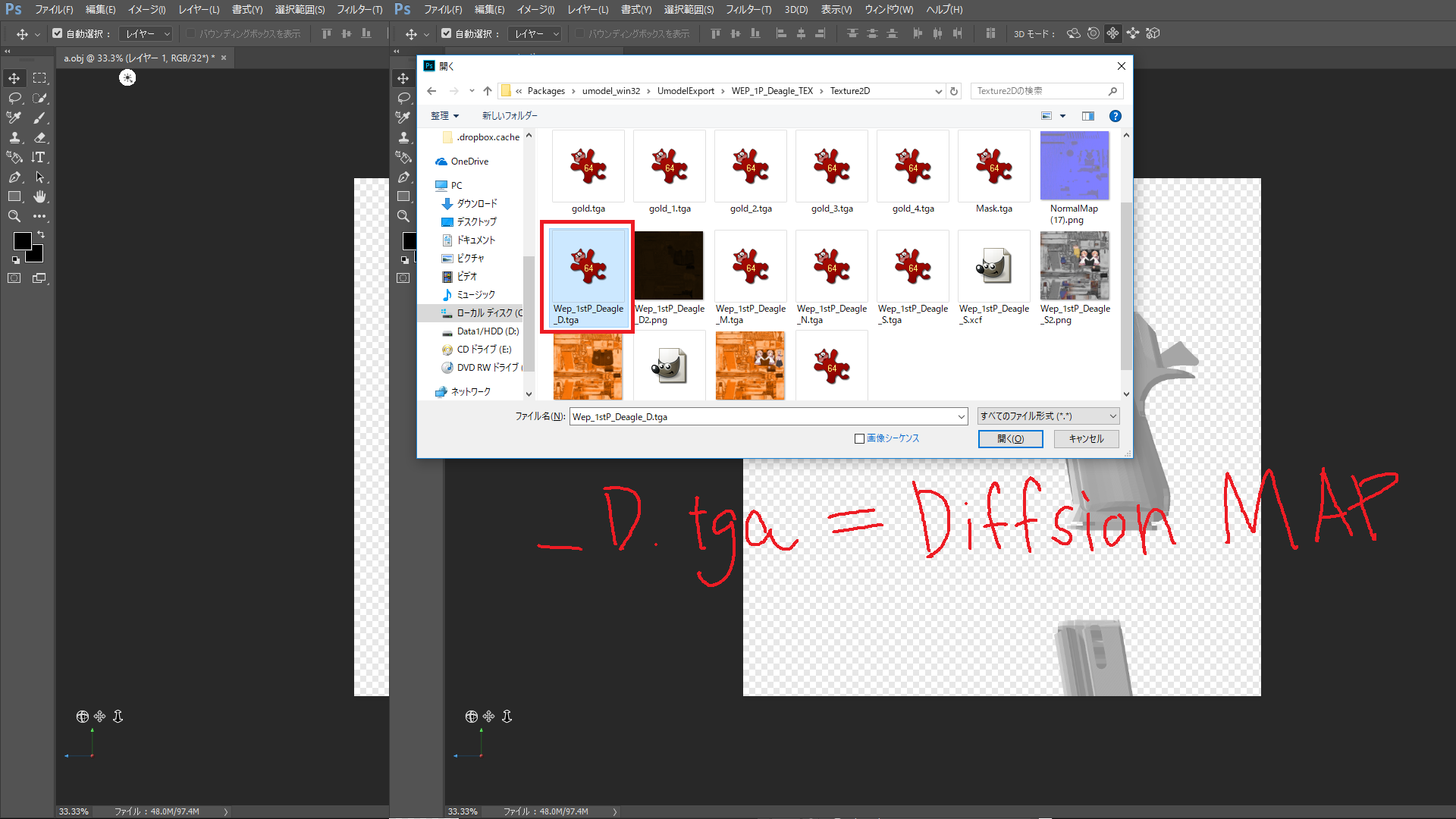Open the フィルター(T) menu

click(x=359, y=9)
